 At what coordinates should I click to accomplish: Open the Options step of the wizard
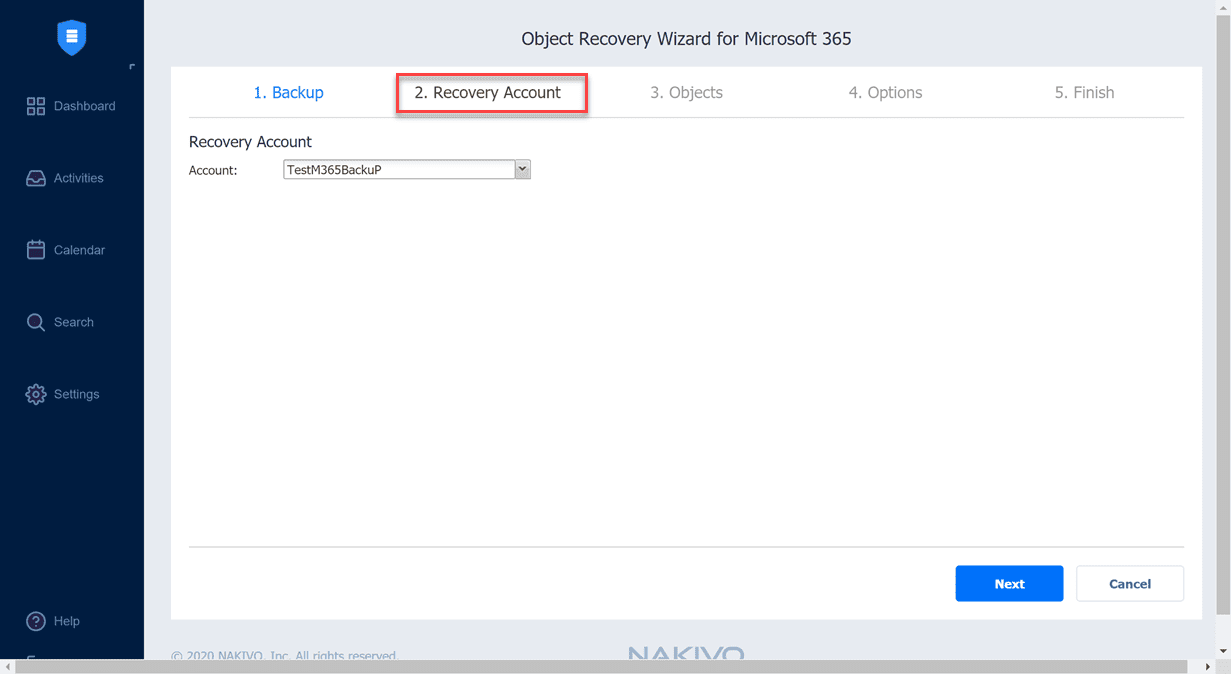pos(885,92)
